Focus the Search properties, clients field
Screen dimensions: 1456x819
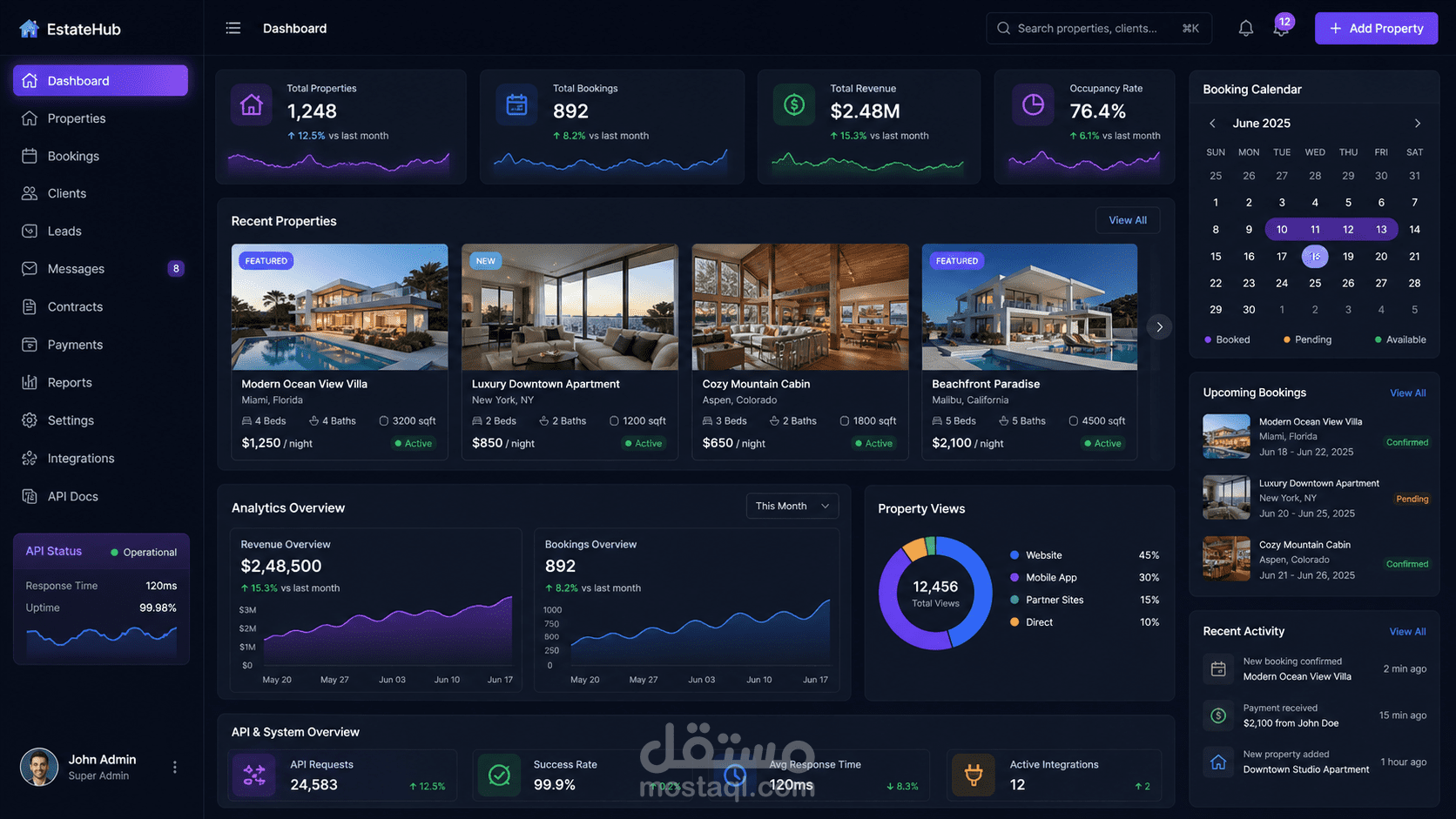[1099, 29]
